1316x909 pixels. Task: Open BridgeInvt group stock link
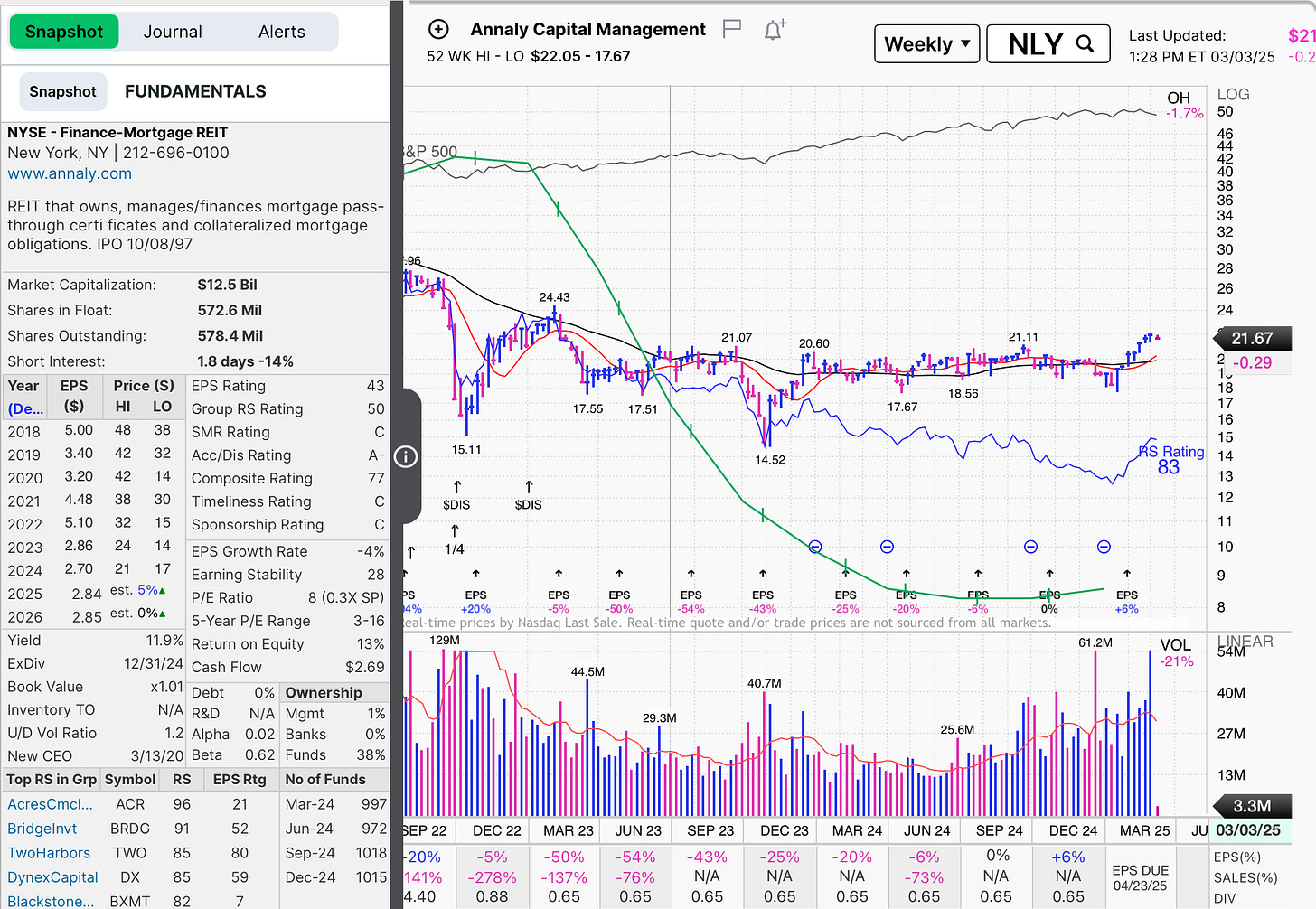pyautogui.click(x=42, y=829)
